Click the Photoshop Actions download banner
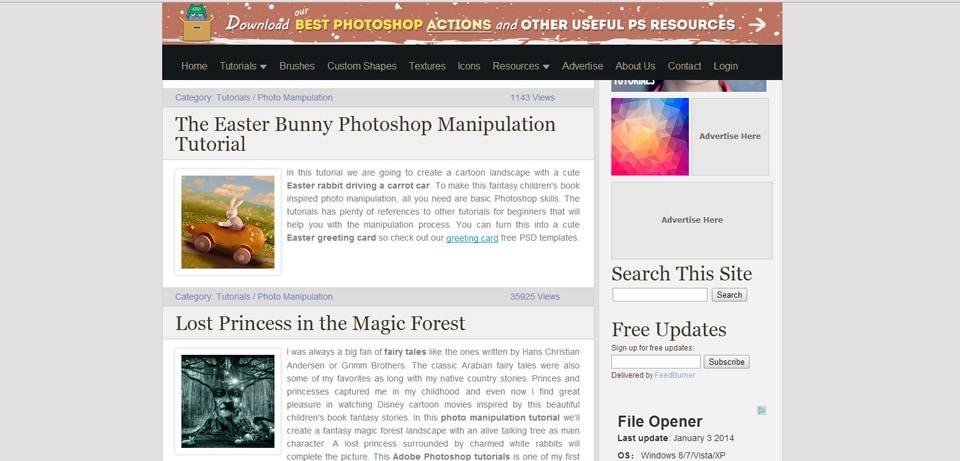This screenshot has width=960, height=461. [x=472, y=24]
